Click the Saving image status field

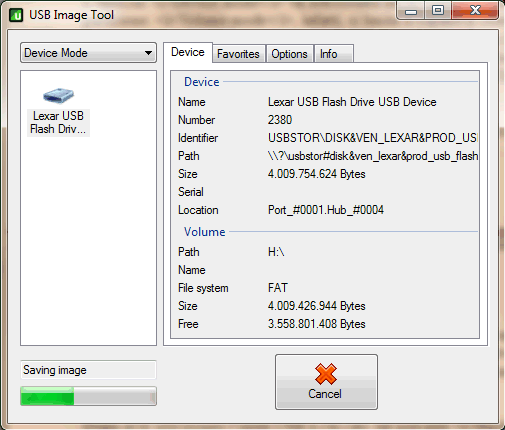click(x=88, y=370)
